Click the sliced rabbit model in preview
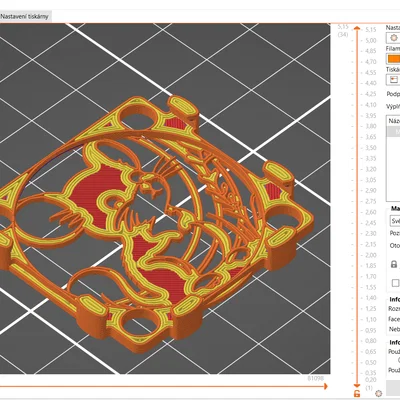The width and height of the screenshot is (400, 400). (157, 223)
